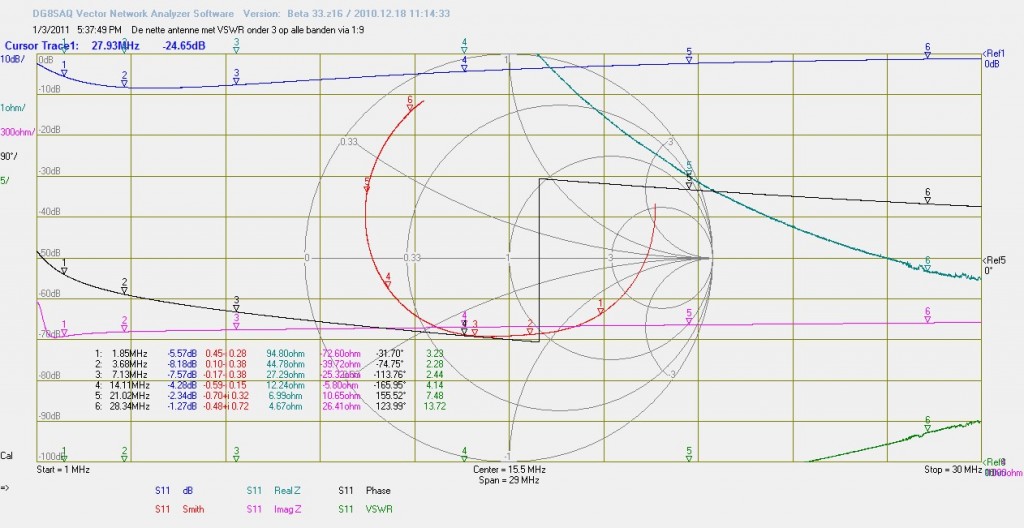Click marker table row 4 at 14.11MHz
Viewport: 1024px width, 528px height.
270,385
